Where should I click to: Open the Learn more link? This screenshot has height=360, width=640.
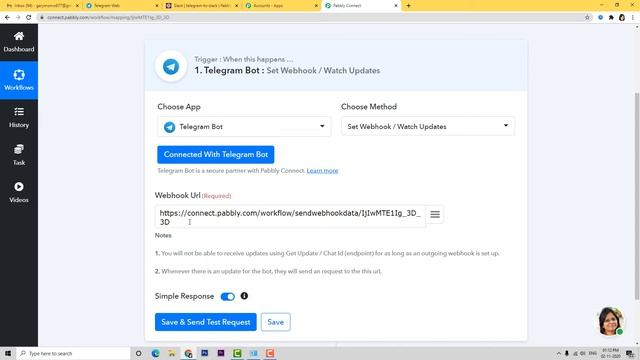(322, 171)
